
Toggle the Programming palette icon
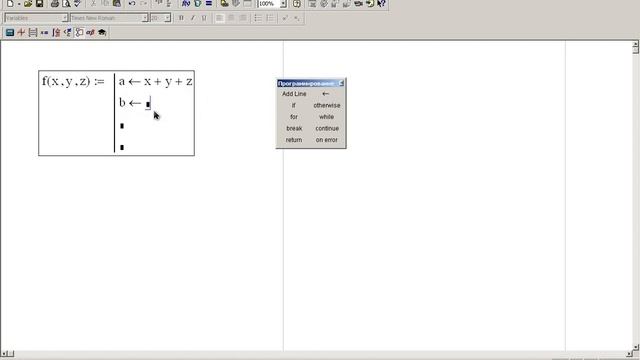(79, 32)
